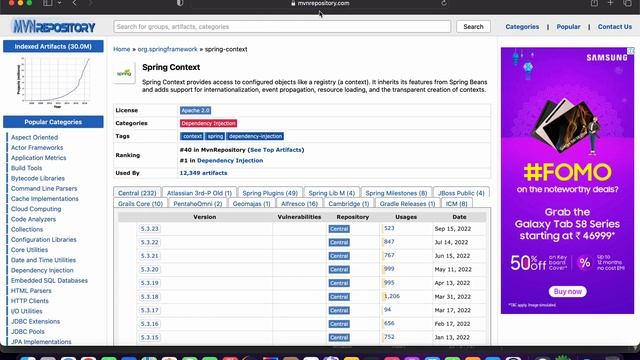This screenshot has height=360, width=640.
Task: Open the Contact Us link
Action: point(615,27)
